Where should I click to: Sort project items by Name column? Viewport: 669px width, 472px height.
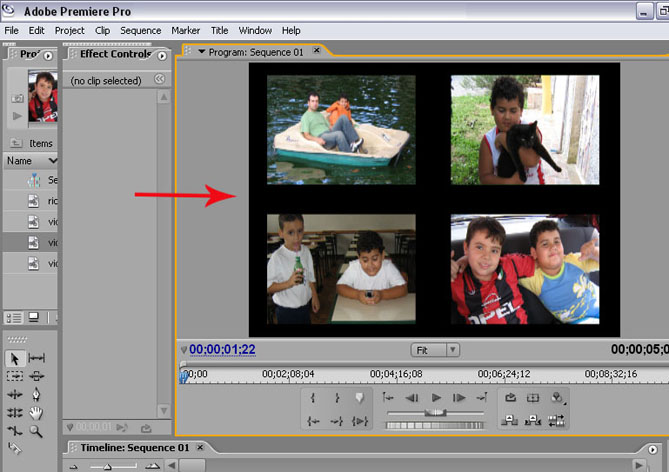20,160
